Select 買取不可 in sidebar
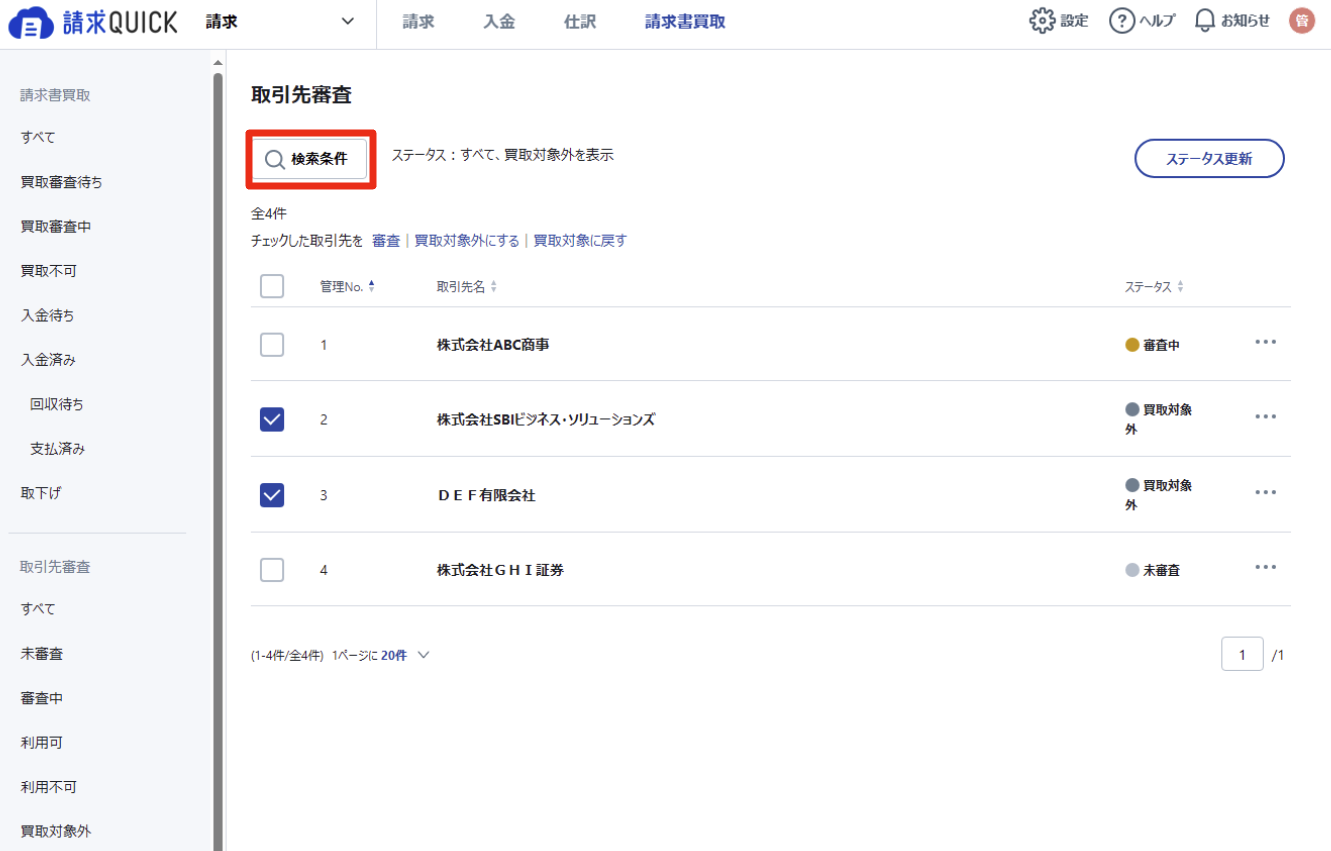Screen dimensions: 1331x851 pos(48,271)
